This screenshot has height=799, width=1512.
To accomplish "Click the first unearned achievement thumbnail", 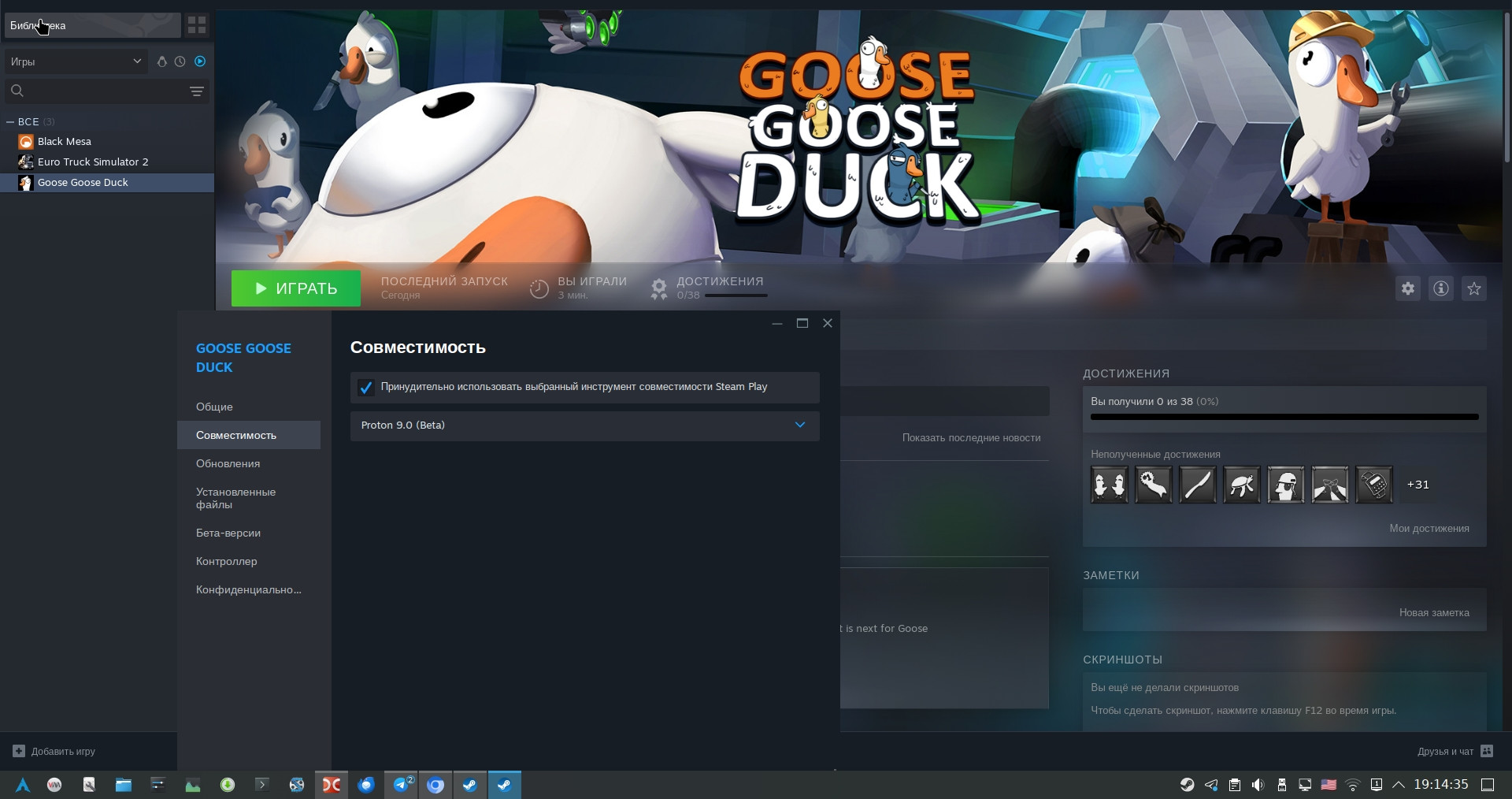I will tap(1110, 485).
